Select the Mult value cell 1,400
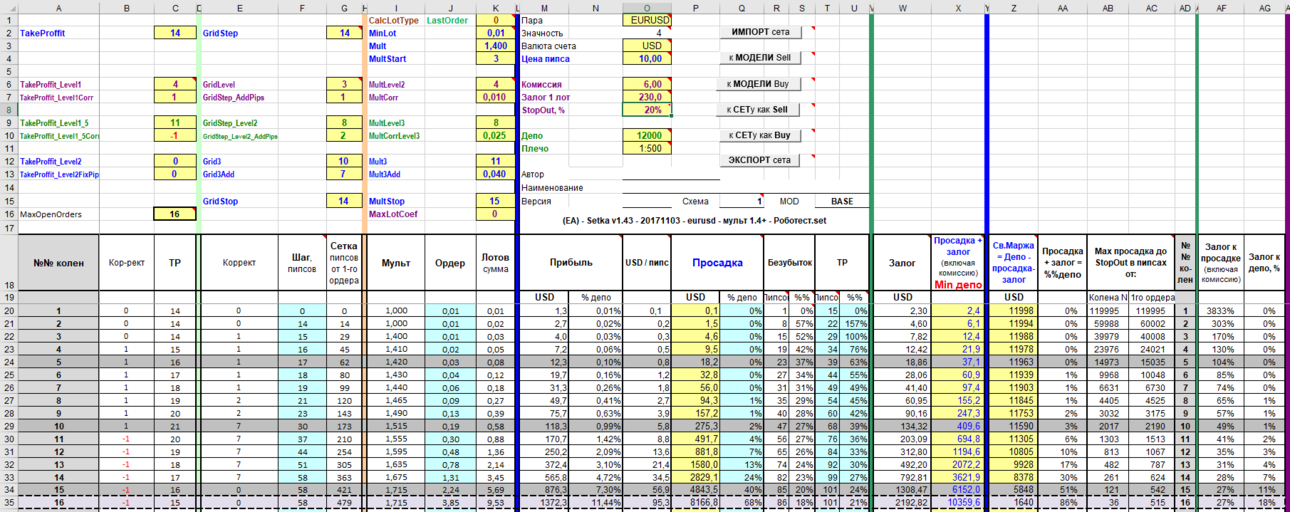 (494, 46)
